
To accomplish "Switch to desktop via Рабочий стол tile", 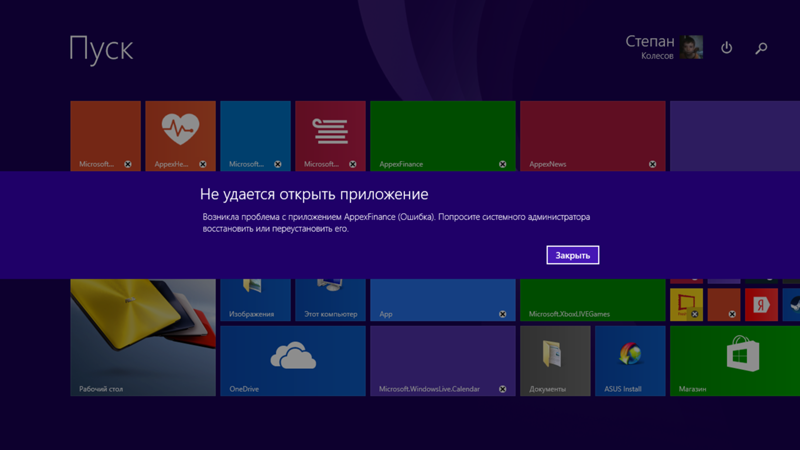I will 143,338.
